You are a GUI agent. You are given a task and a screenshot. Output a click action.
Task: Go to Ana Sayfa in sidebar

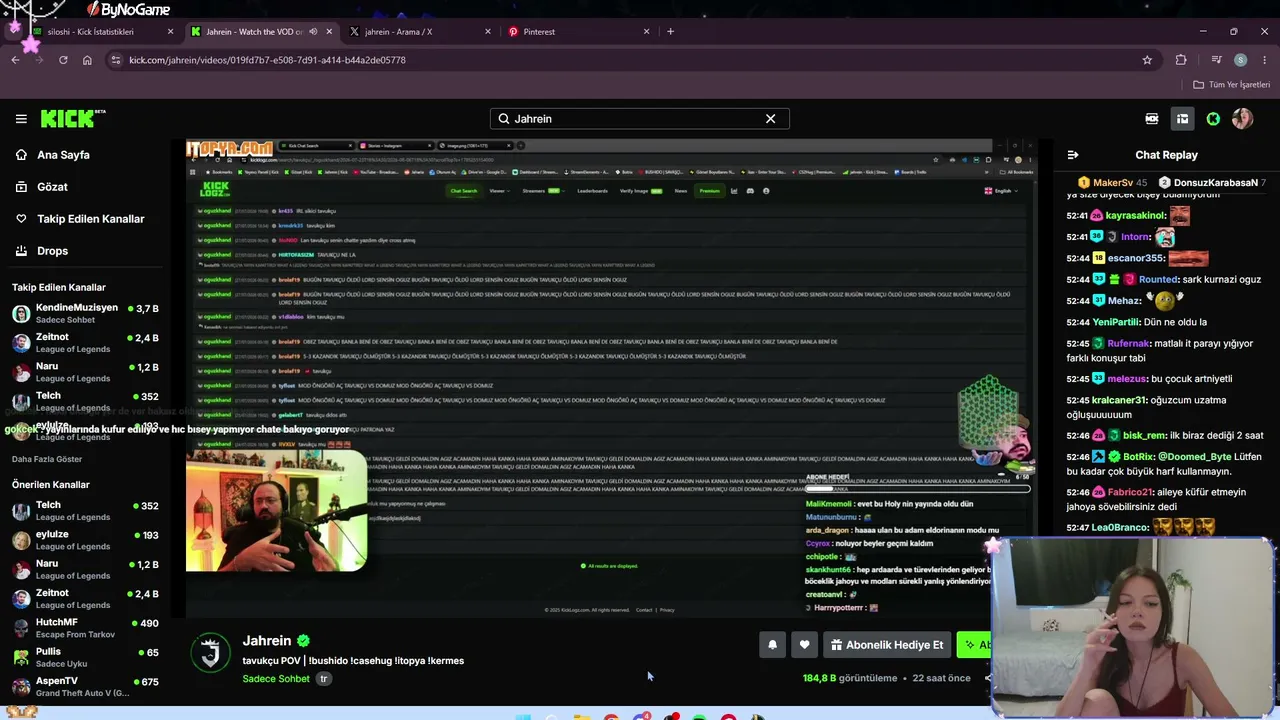pyautogui.click(x=63, y=155)
